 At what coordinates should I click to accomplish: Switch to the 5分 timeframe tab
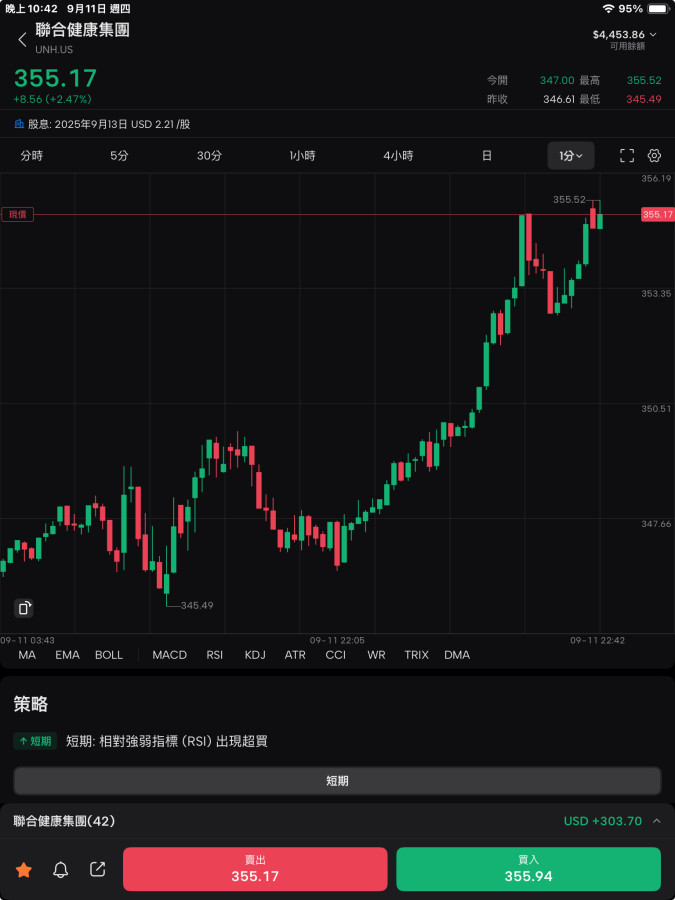pos(119,156)
